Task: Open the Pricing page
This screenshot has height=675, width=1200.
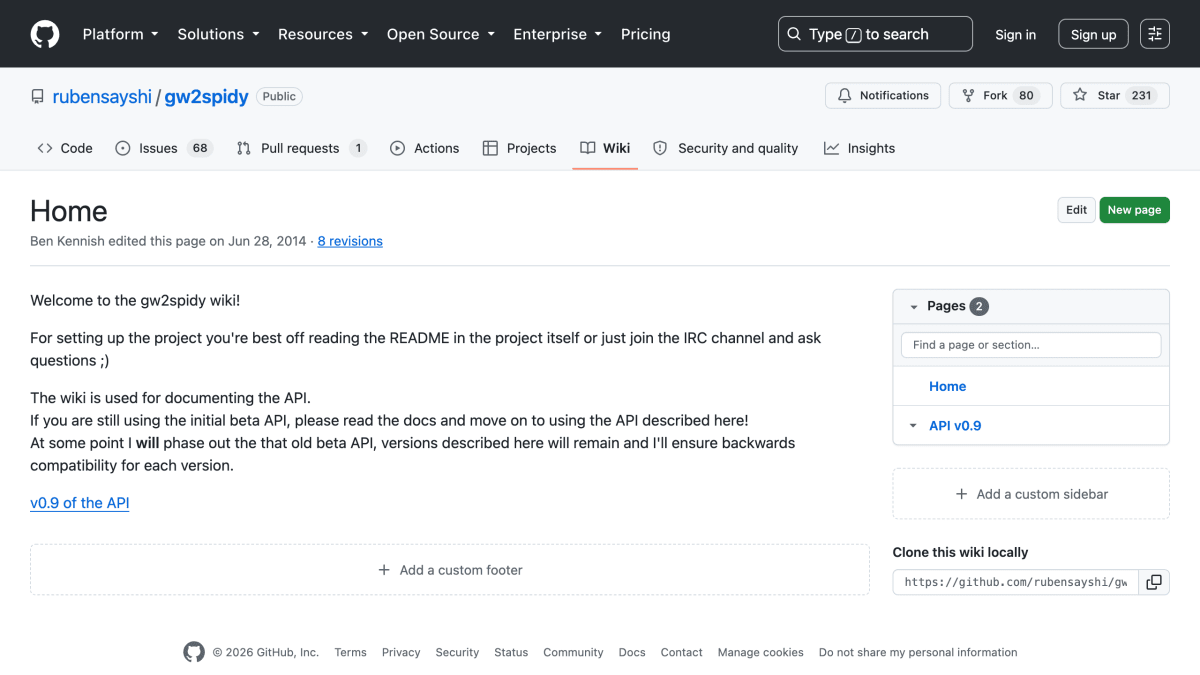Action: 645,34
